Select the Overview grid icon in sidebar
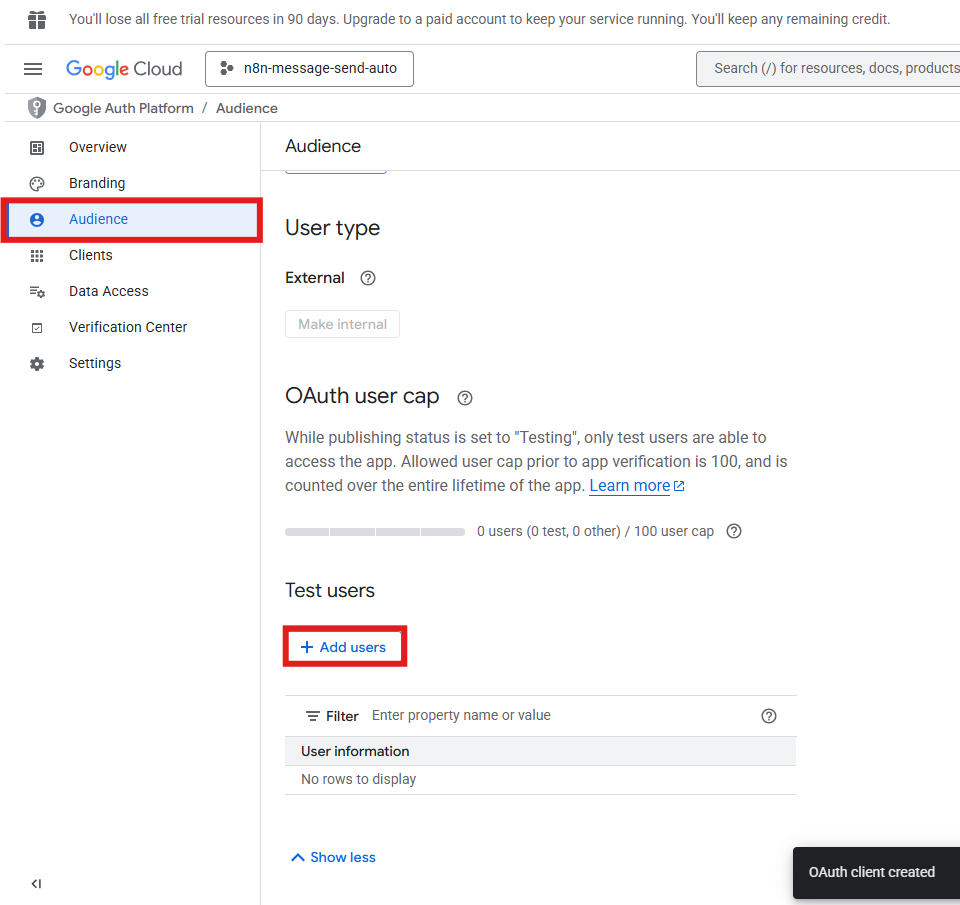960x905 pixels. tap(36, 147)
